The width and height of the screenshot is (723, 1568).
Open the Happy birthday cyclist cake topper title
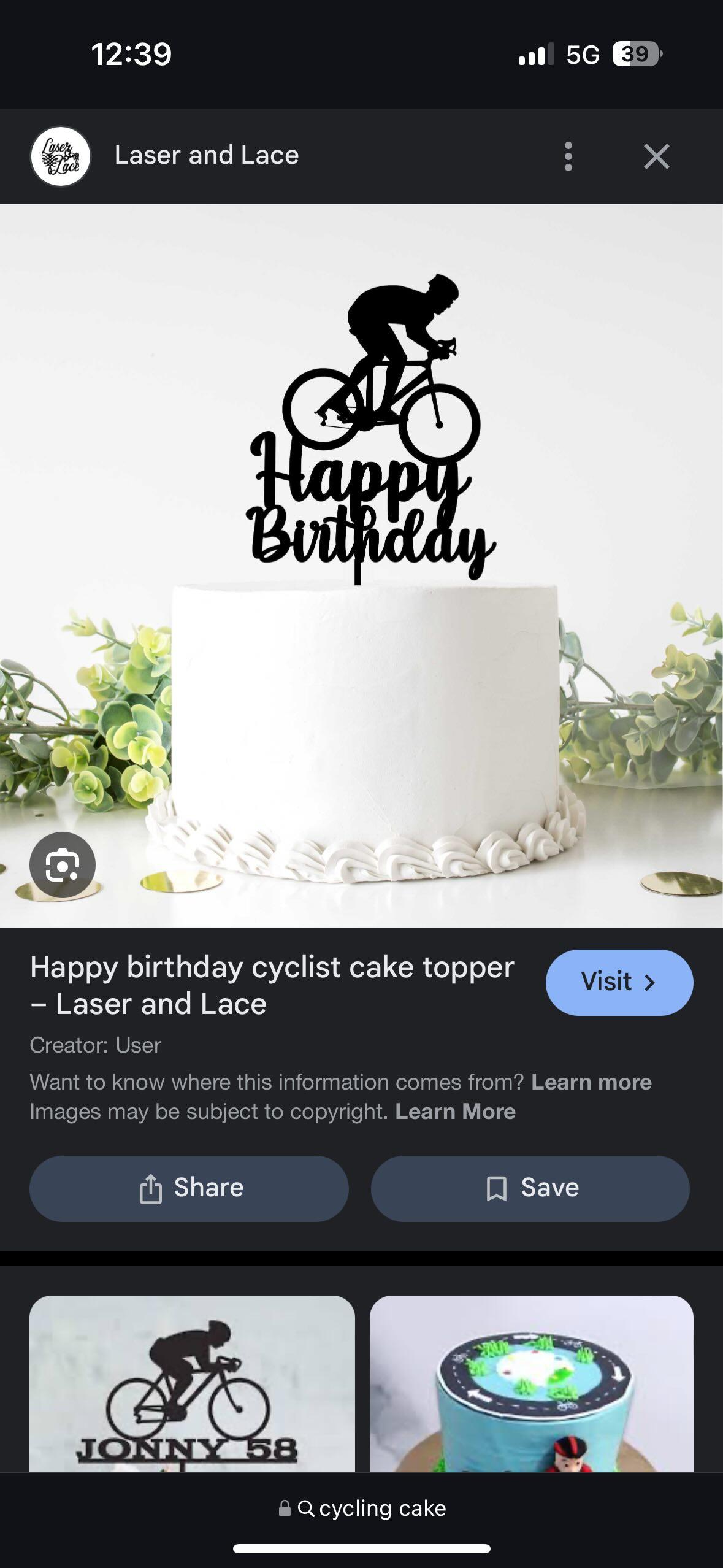pyautogui.click(x=272, y=985)
